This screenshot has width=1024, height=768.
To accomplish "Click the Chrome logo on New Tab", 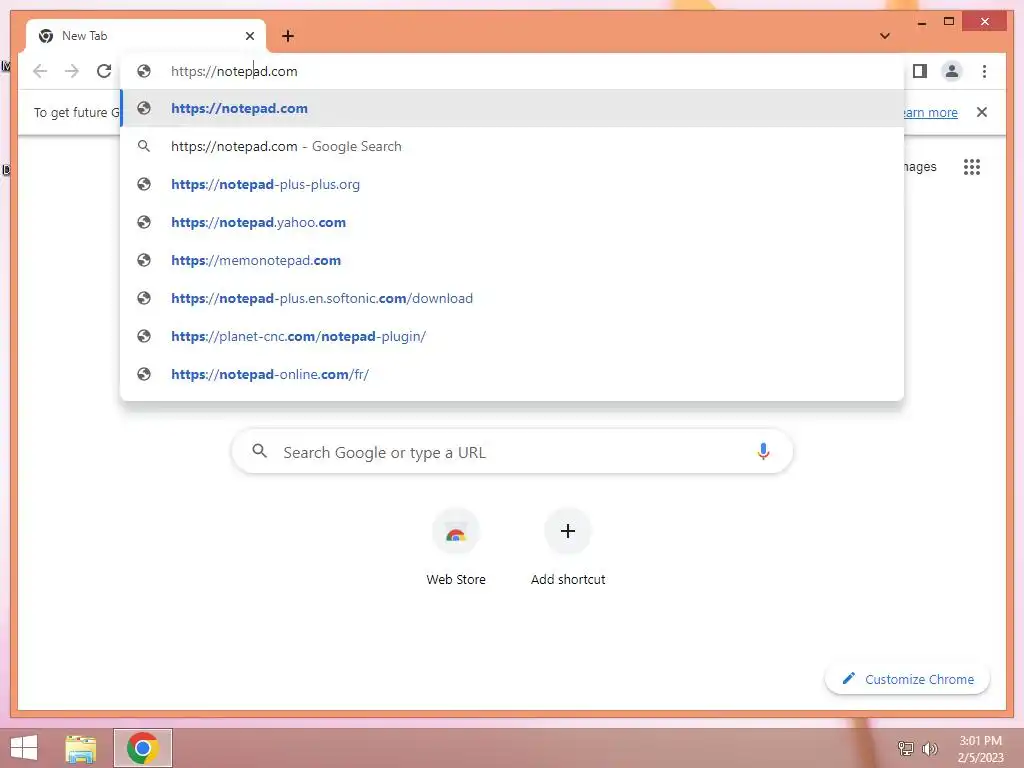I will (46, 36).
